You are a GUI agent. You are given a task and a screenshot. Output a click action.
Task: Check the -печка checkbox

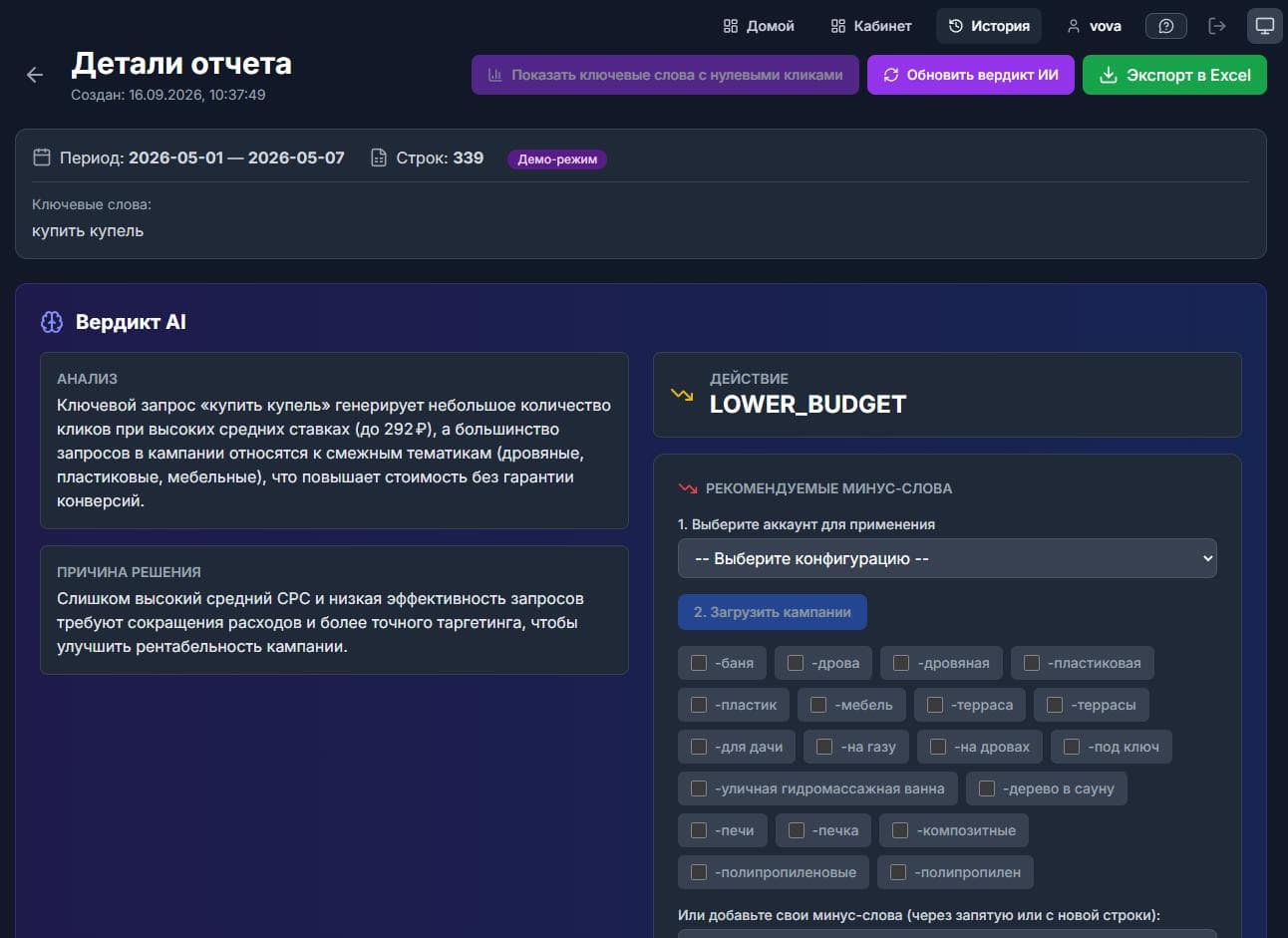[797, 830]
